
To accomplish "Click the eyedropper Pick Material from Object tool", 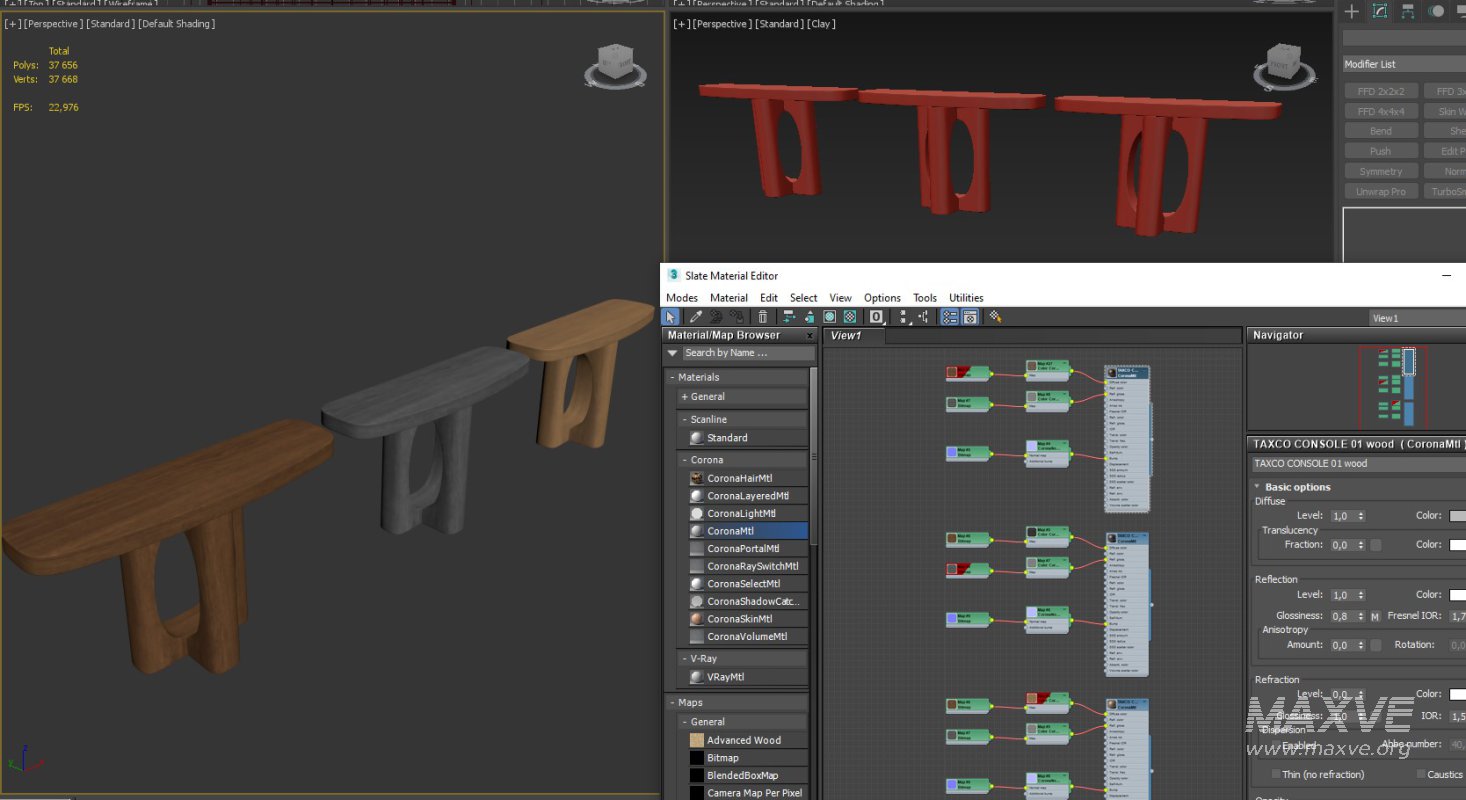I will [695, 317].
